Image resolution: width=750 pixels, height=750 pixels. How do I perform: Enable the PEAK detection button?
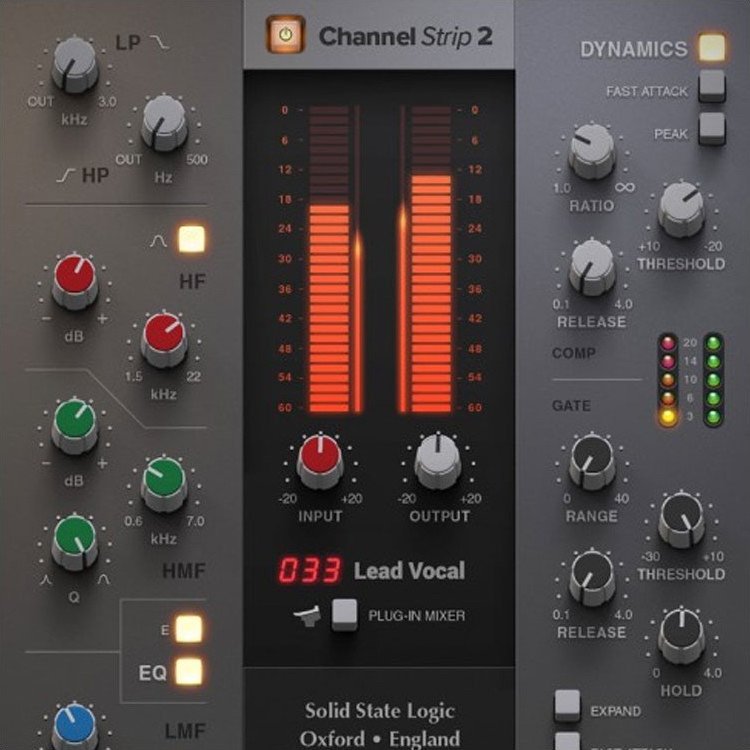pyautogui.click(x=712, y=129)
